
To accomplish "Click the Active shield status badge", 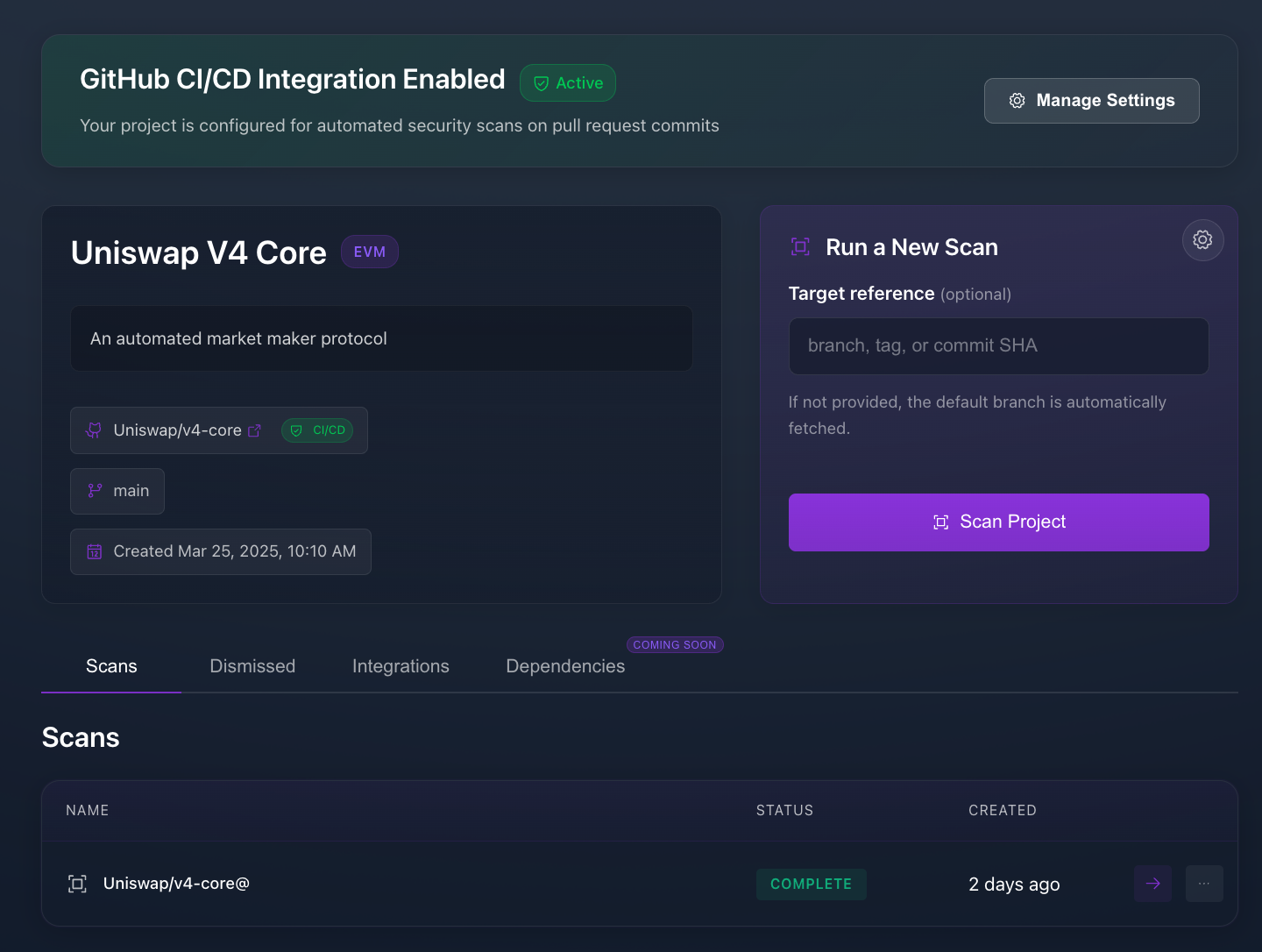I will 568,83.
